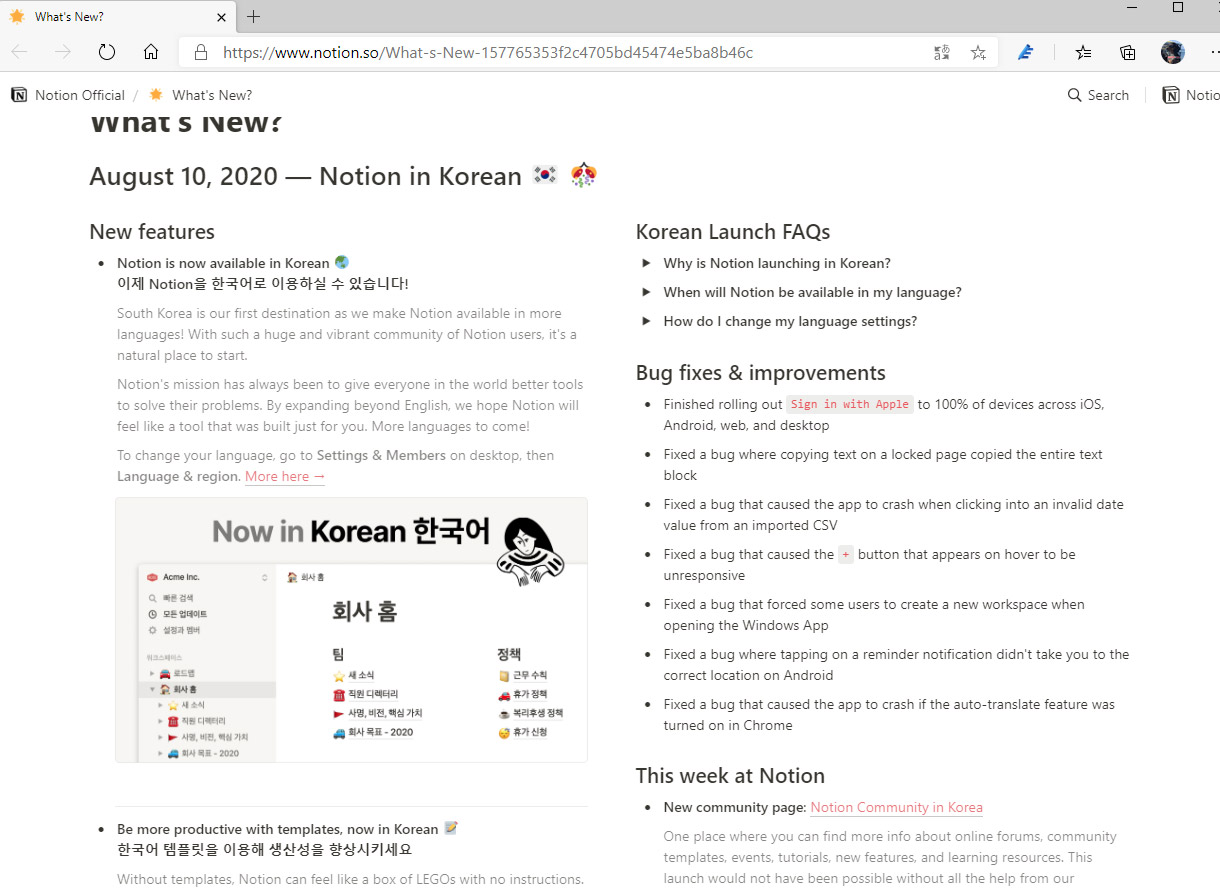Image resolution: width=1220 pixels, height=888 pixels.
Task: Click the browser Back arrow
Action: click(x=20, y=52)
